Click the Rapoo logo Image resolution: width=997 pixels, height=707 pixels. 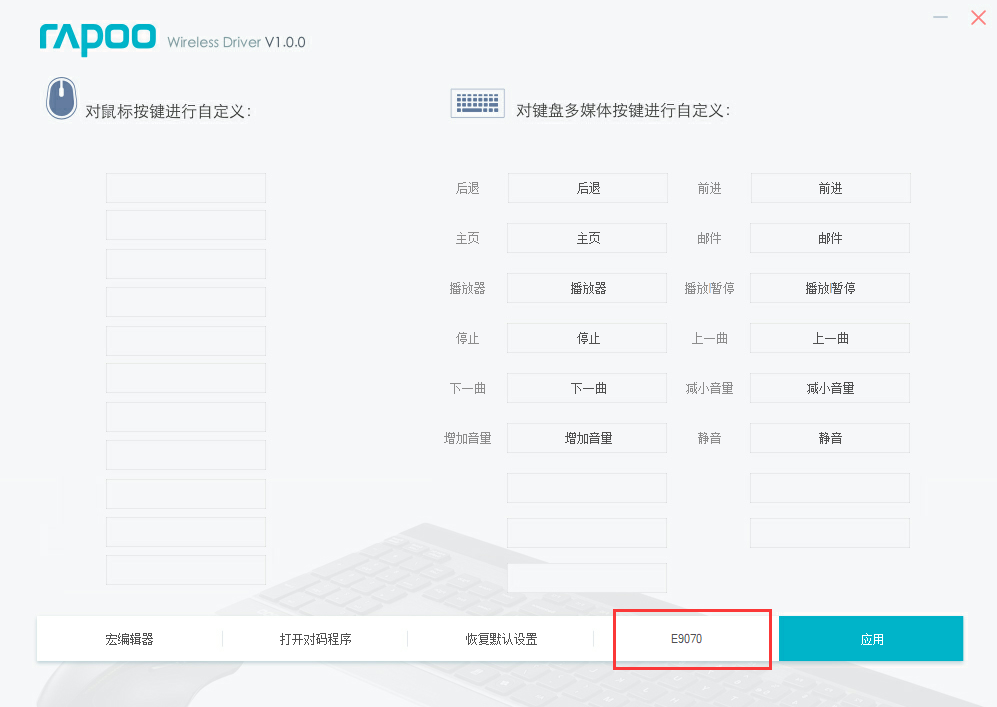coord(98,39)
